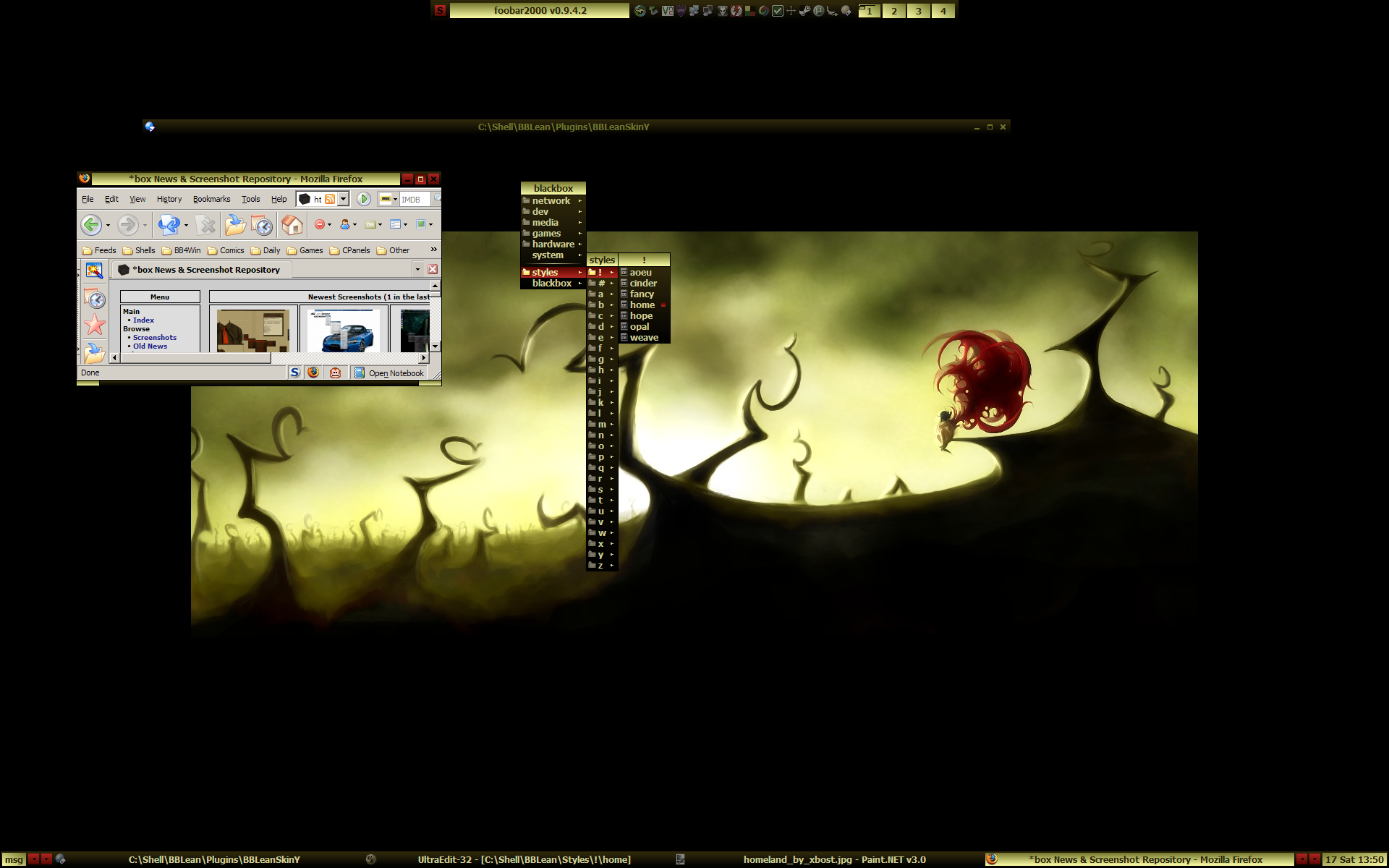Viewport: 1389px width, 868px height.
Task: Open the sidebar History clock icon
Action: coord(95,299)
